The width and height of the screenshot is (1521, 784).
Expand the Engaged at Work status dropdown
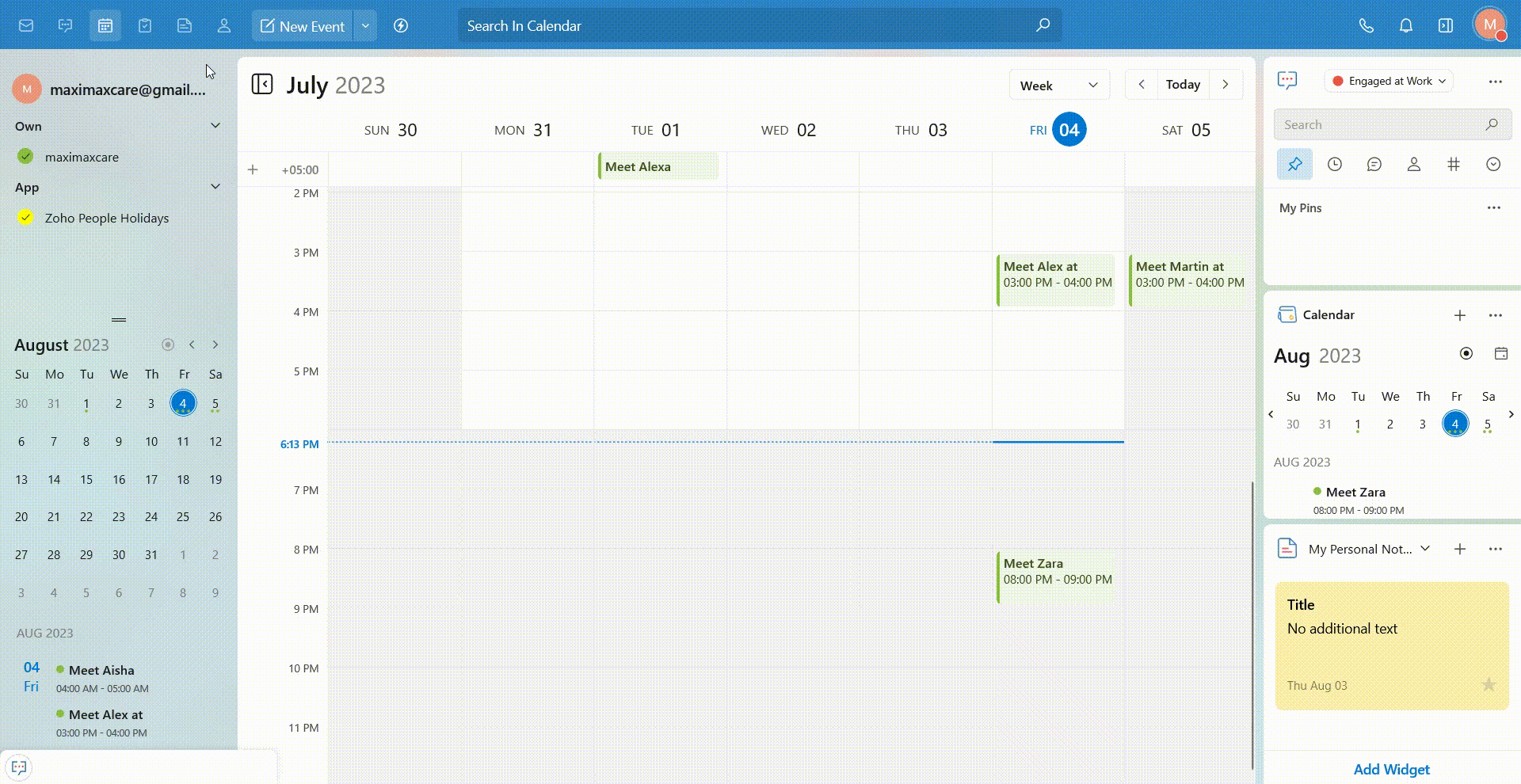coord(1389,81)
